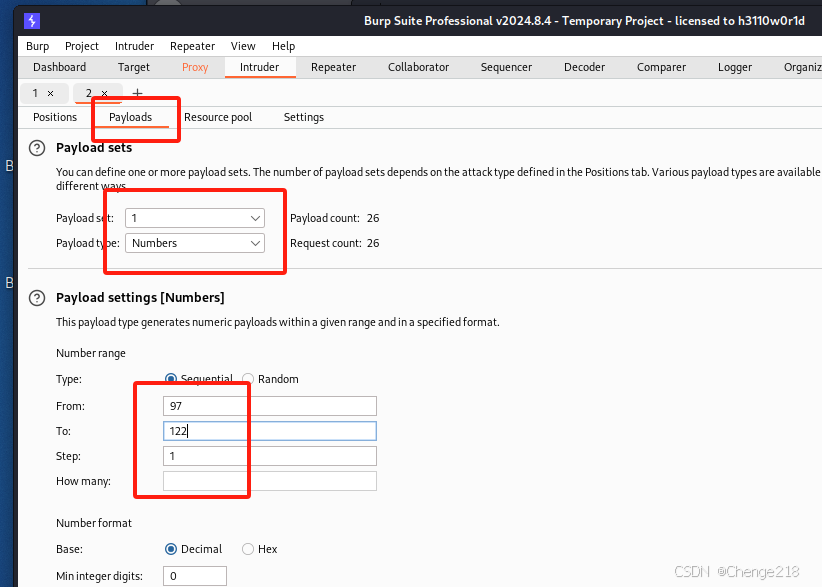The image size is (822, 587).
Task: Click the Burp Suite lightning logo icon
Action: (32, 21)
